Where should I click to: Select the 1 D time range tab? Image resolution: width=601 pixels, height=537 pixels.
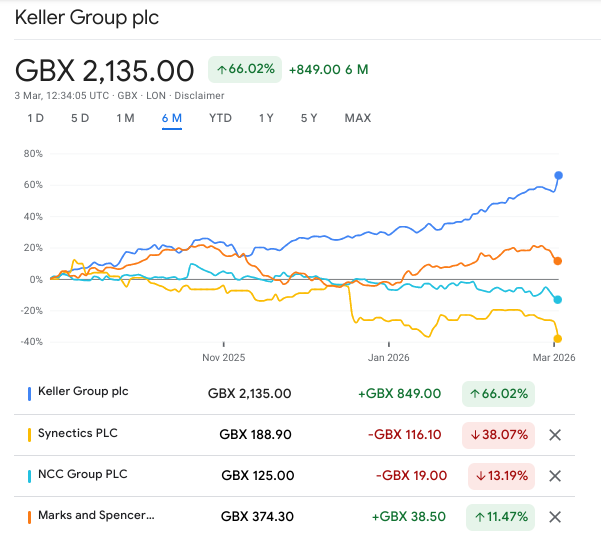[x=36, y=118]
